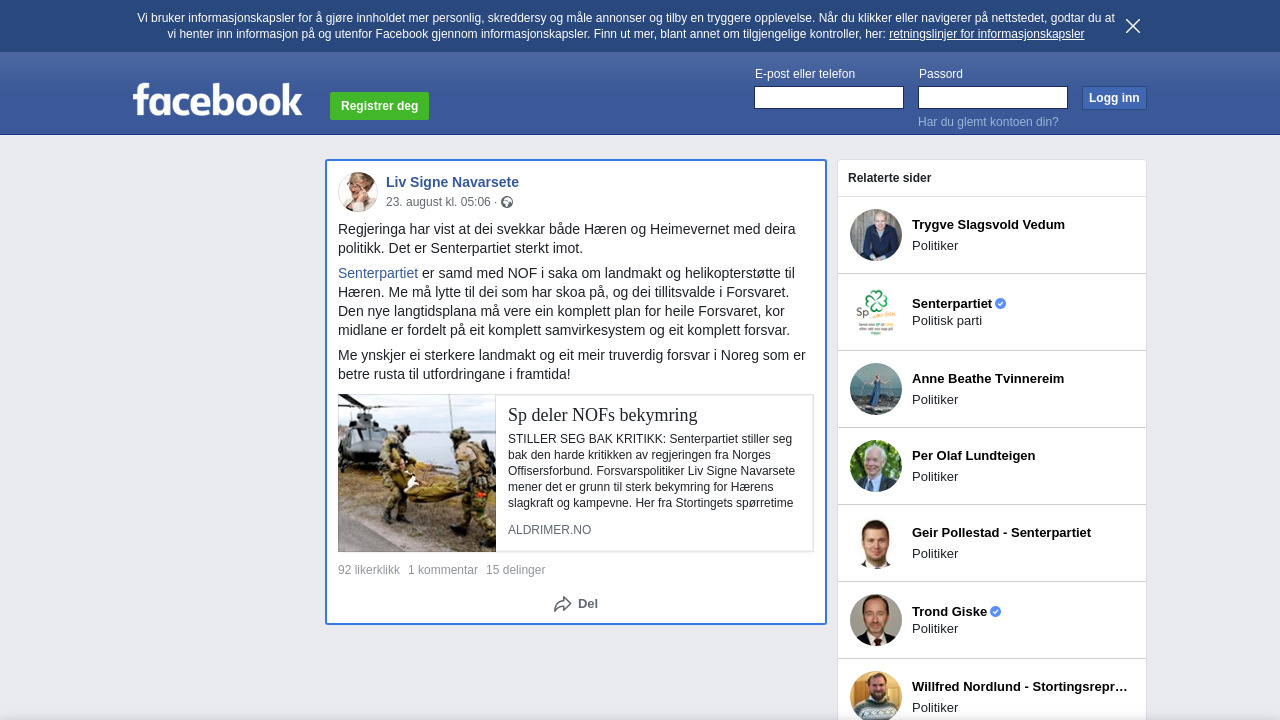Click Politisk parti label under Senterpartiet
The height and width of the screenshot is (720, 1280).
click(x=947, y=321)
